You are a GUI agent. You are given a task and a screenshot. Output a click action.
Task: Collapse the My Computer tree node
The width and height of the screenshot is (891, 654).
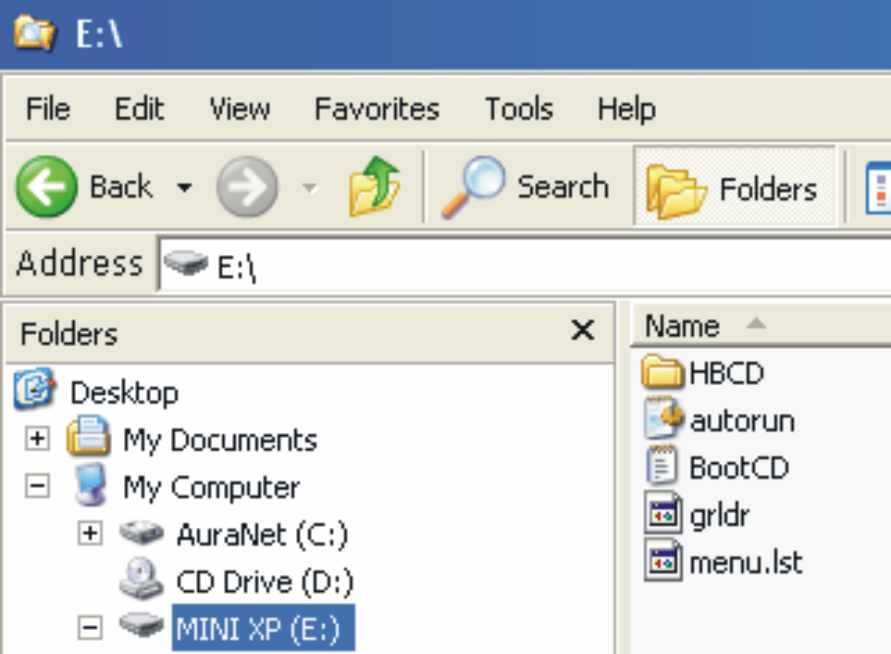(x=38, y=486)
